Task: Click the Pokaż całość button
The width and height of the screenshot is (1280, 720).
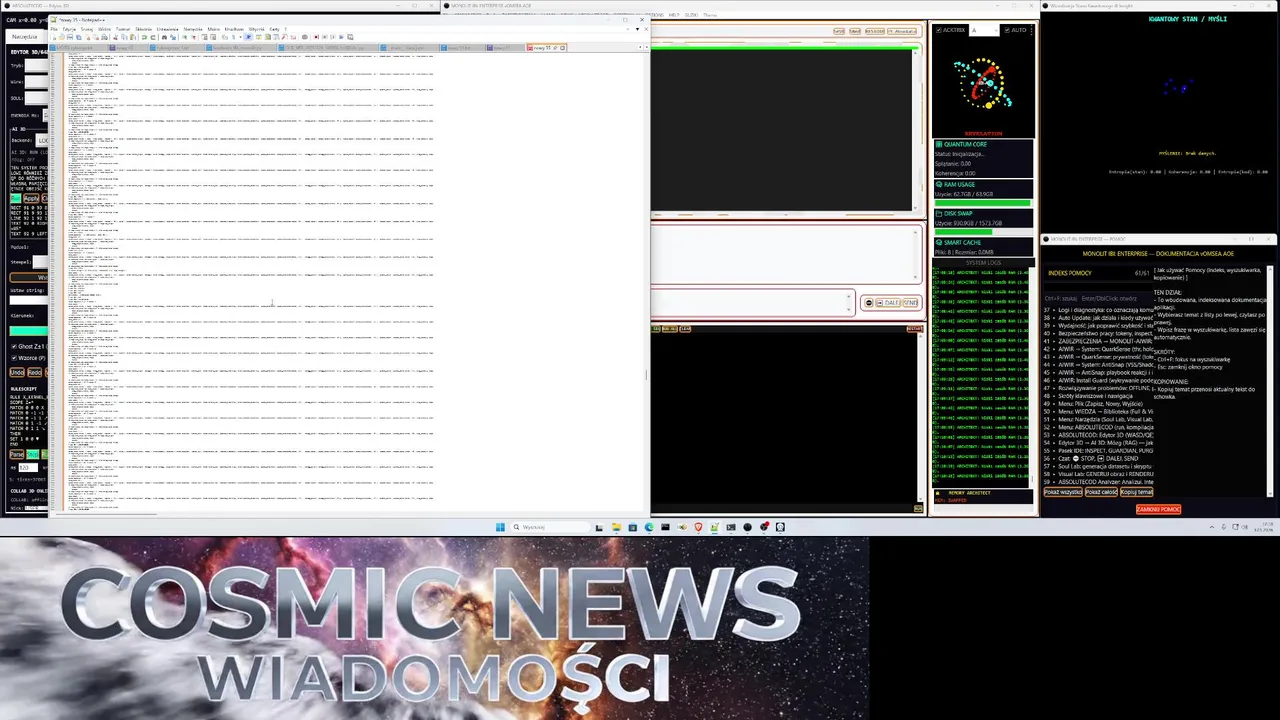Action: [x=1101, y=492]
